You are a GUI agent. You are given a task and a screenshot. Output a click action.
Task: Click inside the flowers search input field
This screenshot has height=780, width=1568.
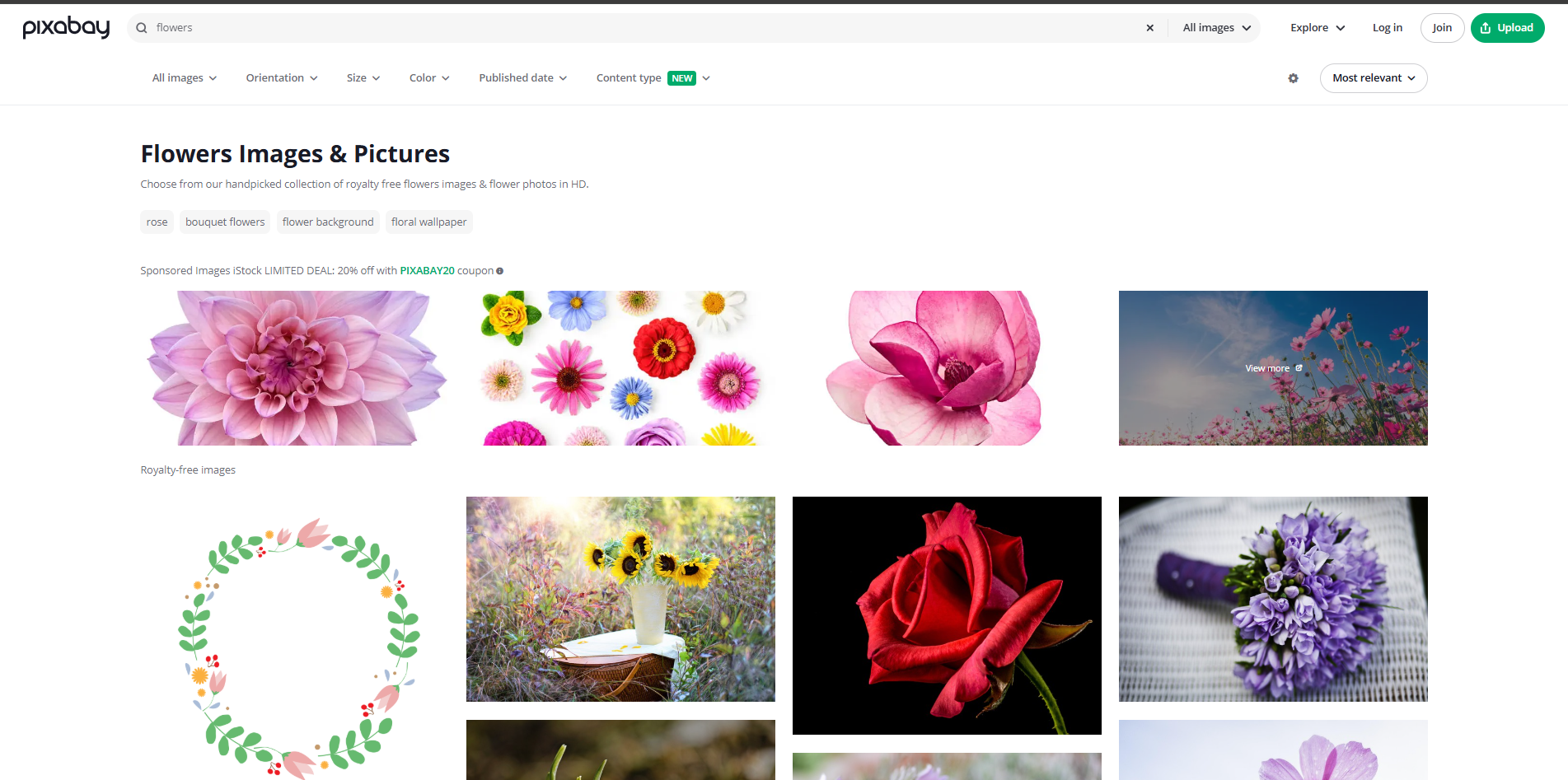[x=577, y=27]
